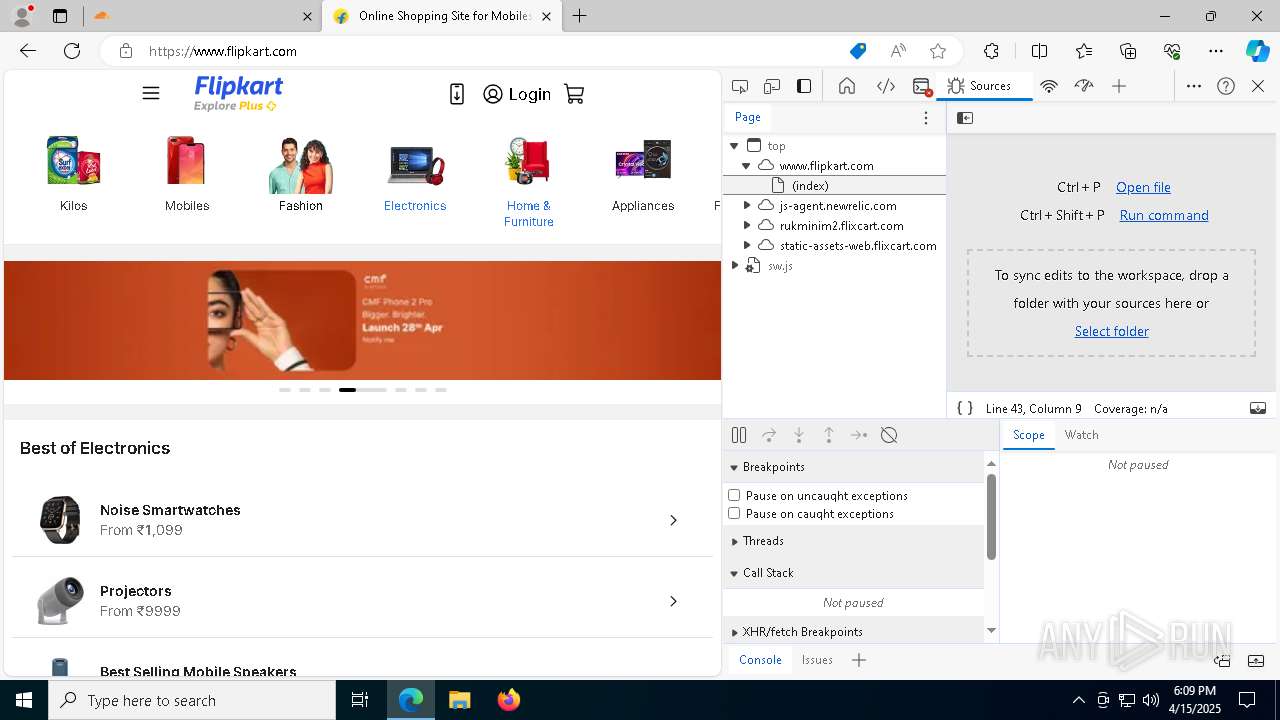Click the debugger sidebar scrollbar down arrow
The width and height of the screenshot is (1280, 720).
point(991,630)
